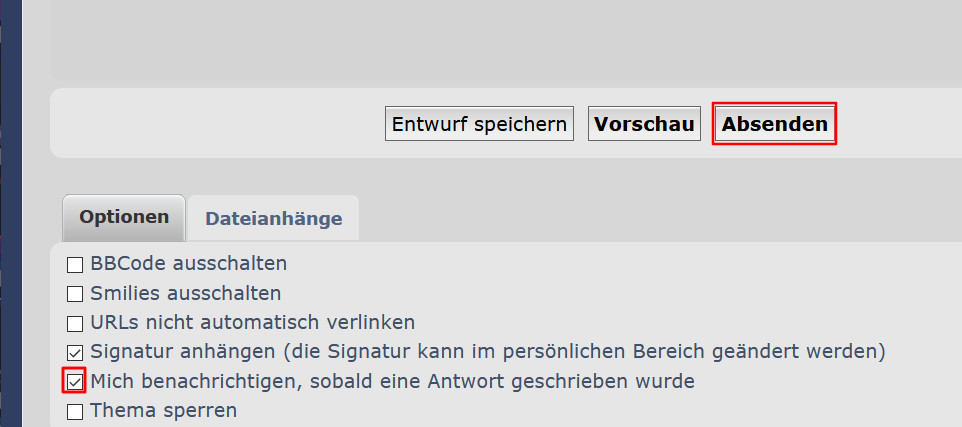This screenshot has width=962, height=427.
Task: Tick the Thema sperren checkbox
Action: pyautogui.click(x=75, y=410)
